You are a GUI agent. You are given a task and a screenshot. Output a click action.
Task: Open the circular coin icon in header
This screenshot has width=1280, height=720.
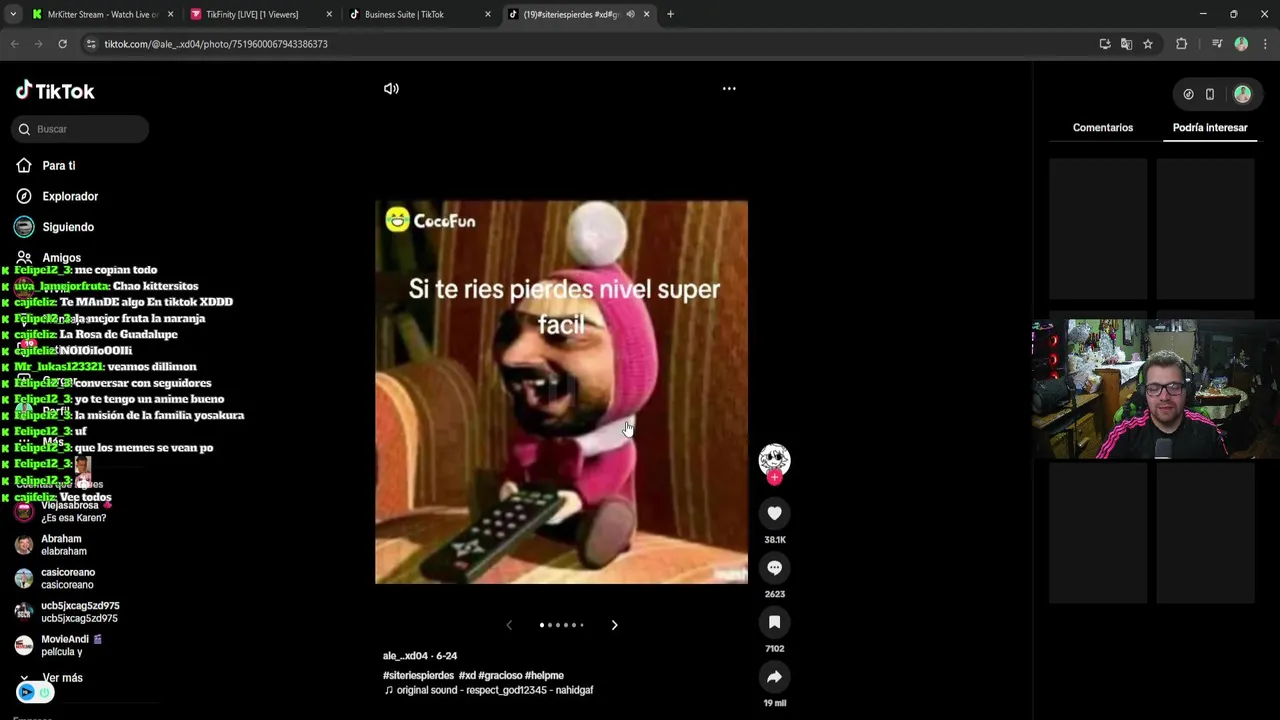(x=1188, y=94)
